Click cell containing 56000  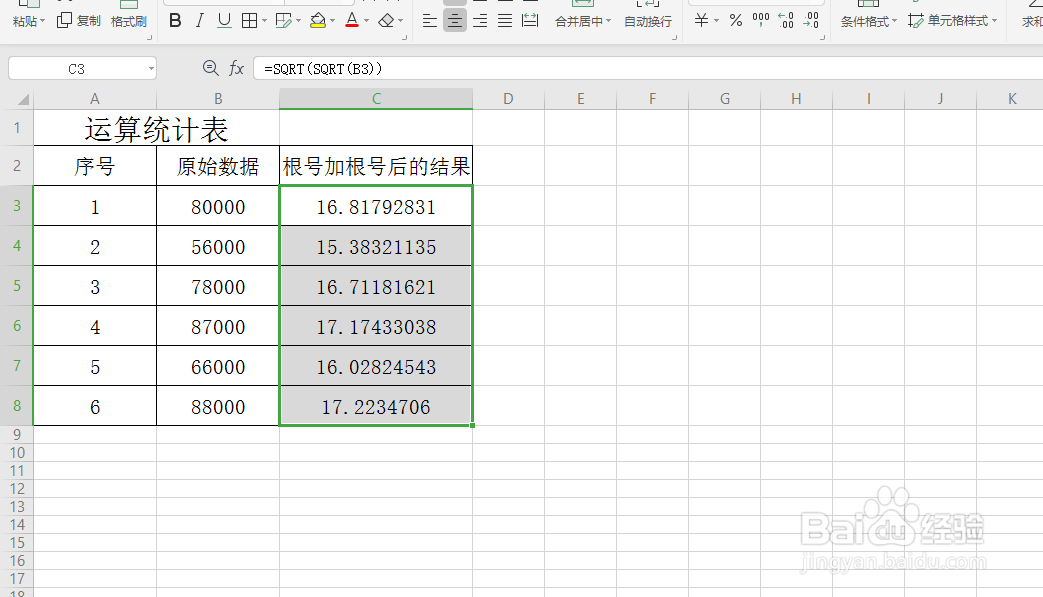coord(218,247)
